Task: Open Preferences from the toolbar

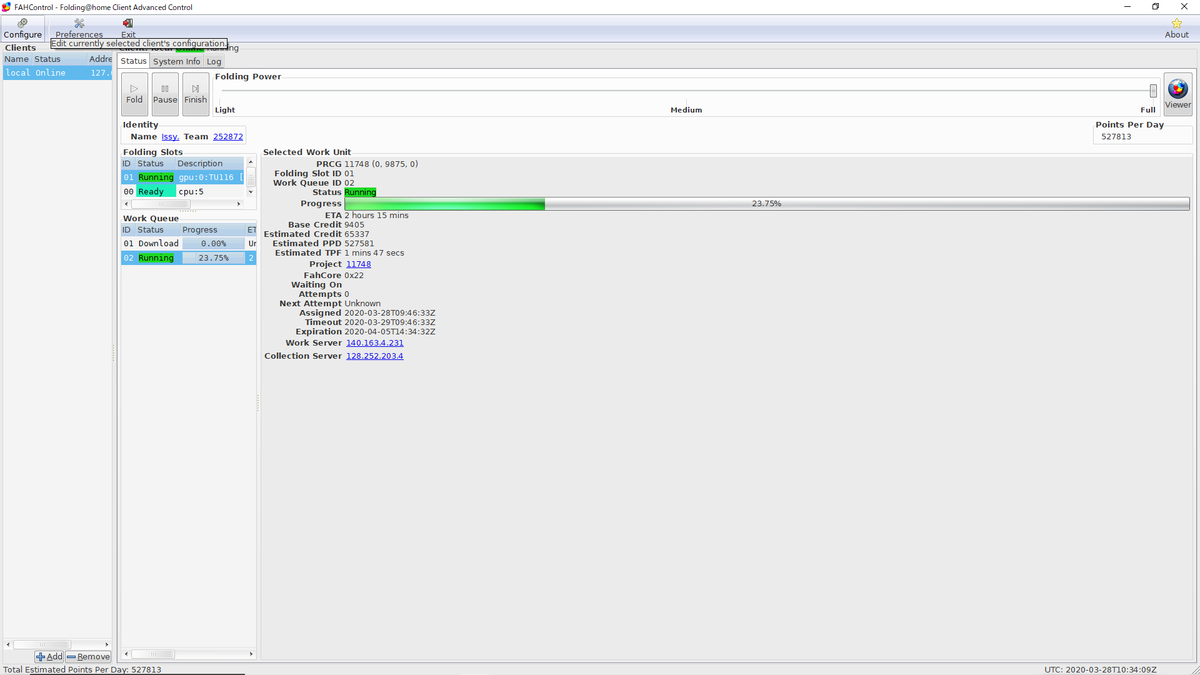Action: click(79, 28)
